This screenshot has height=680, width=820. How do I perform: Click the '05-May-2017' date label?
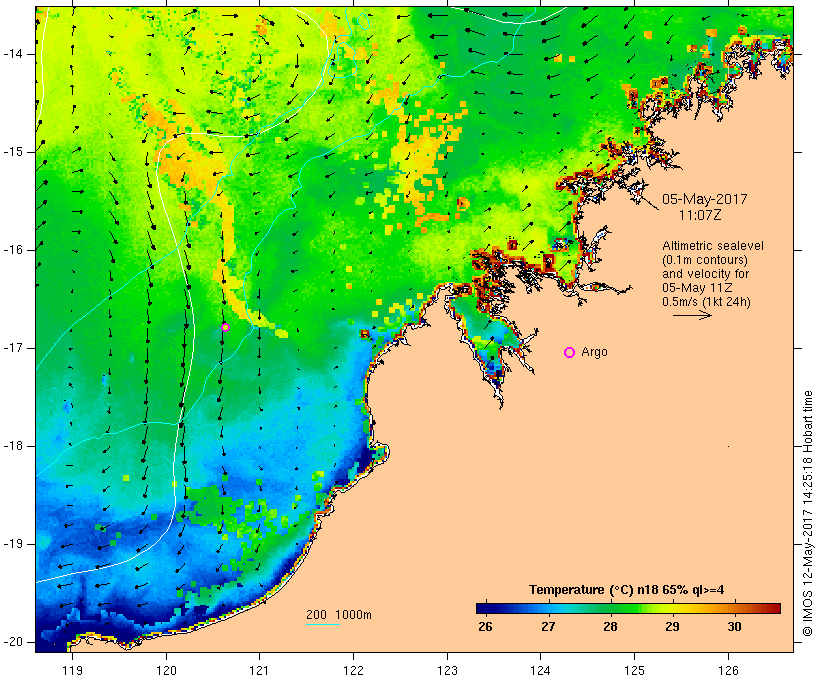coord(704,199)
